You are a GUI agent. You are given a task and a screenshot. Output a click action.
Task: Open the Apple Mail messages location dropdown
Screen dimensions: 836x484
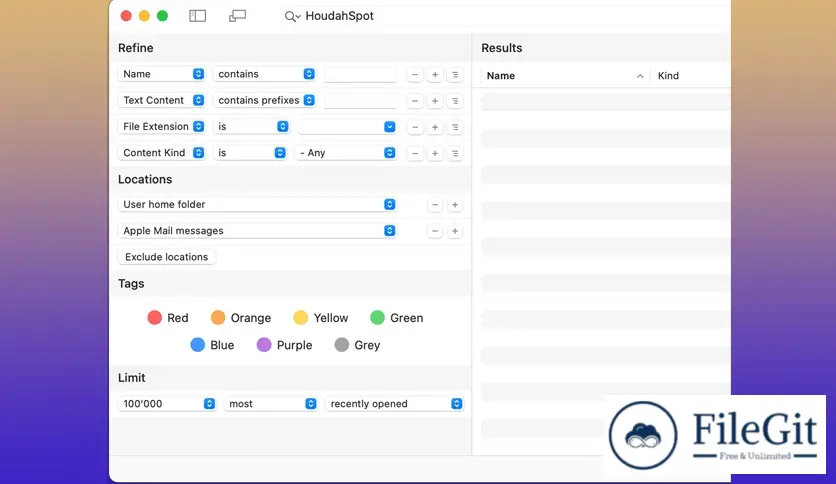[x=257, y=230]
